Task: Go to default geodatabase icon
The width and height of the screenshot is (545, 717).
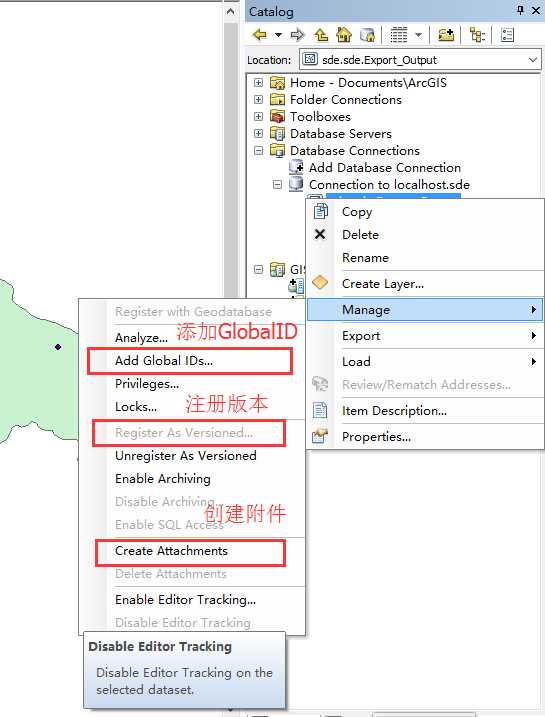Action: point(368,35)
